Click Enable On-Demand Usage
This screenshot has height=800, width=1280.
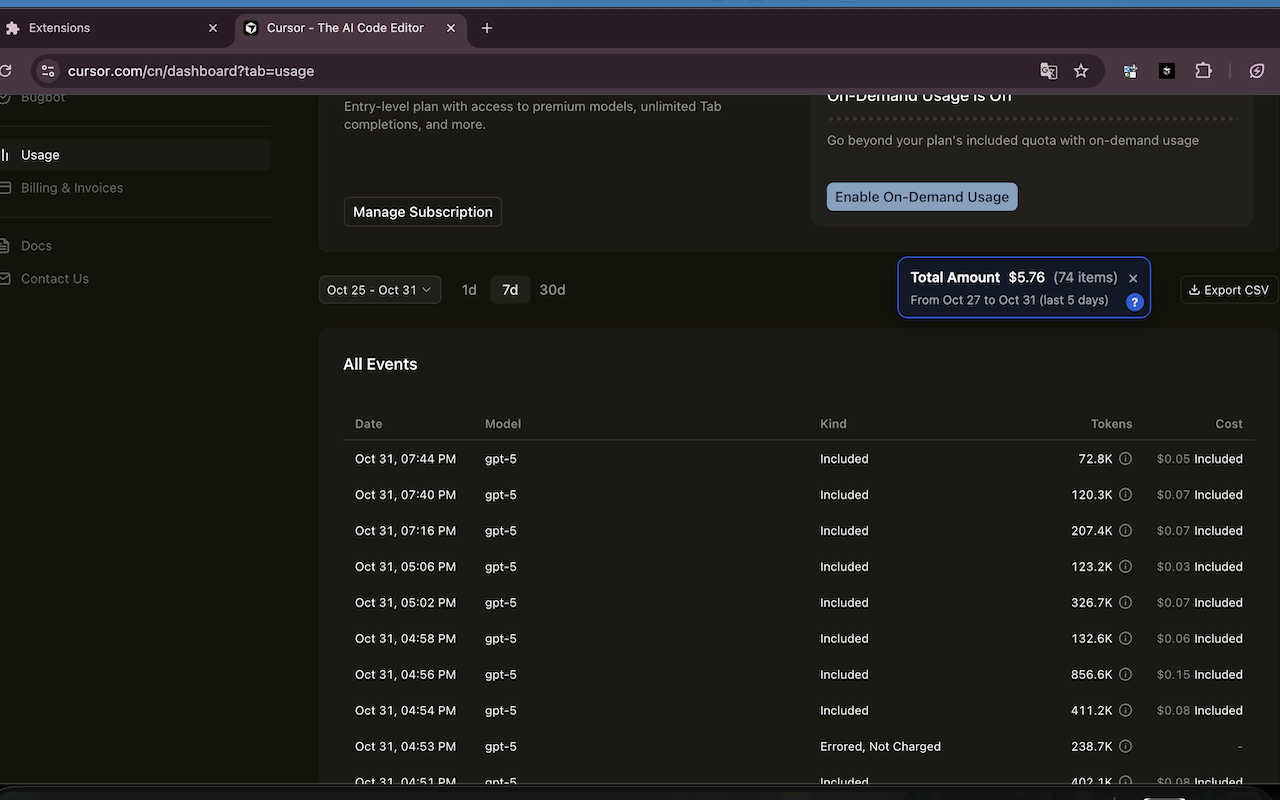click(921, 196)
